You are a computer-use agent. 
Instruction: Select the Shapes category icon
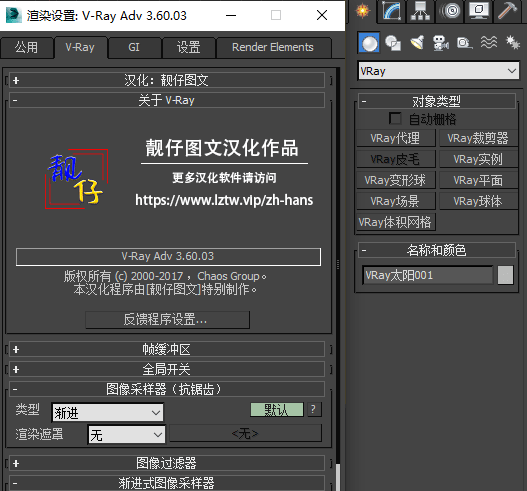[393, 43]
